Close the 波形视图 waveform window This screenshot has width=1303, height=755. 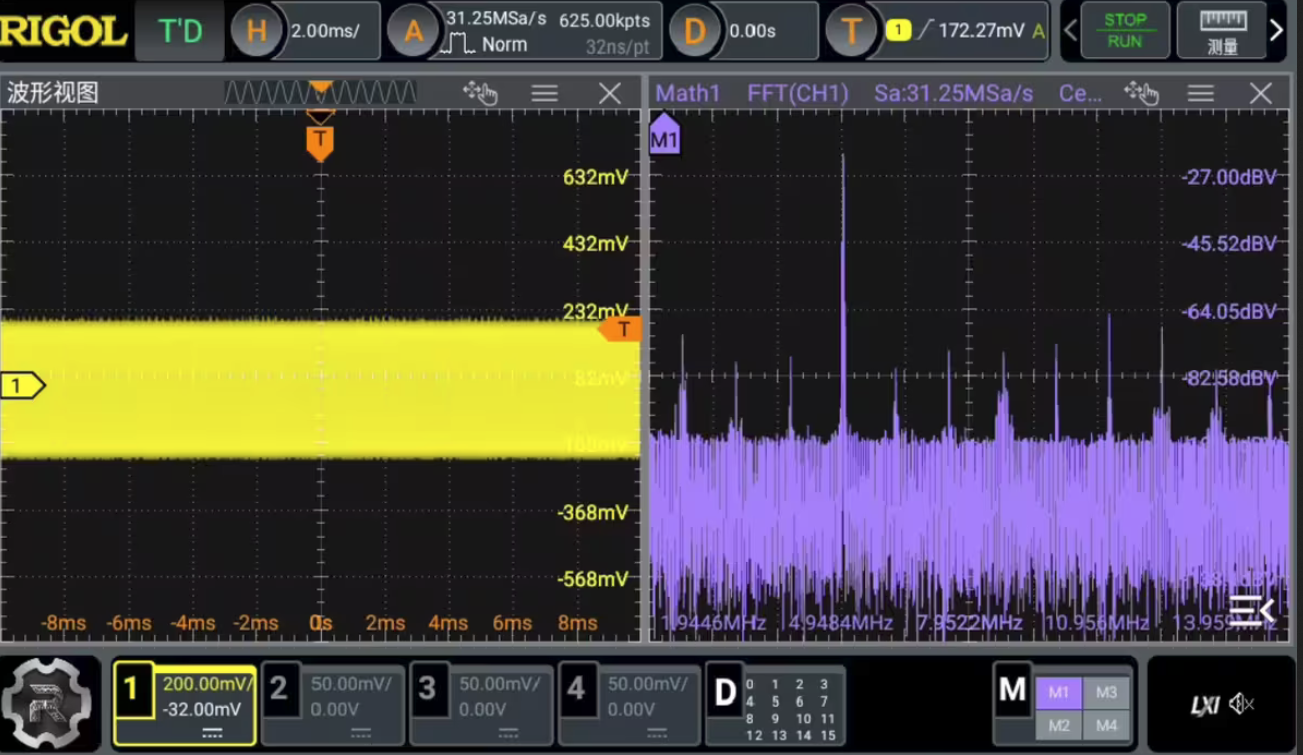(x=609, y=93)
